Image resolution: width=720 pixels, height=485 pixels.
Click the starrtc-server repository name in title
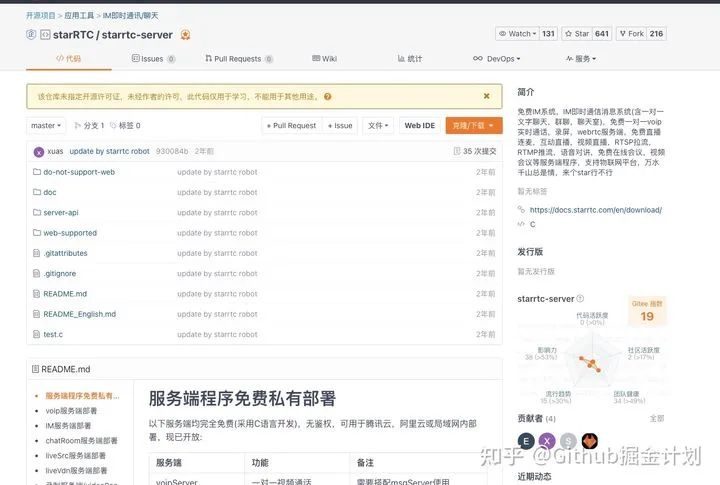(137, 35)
